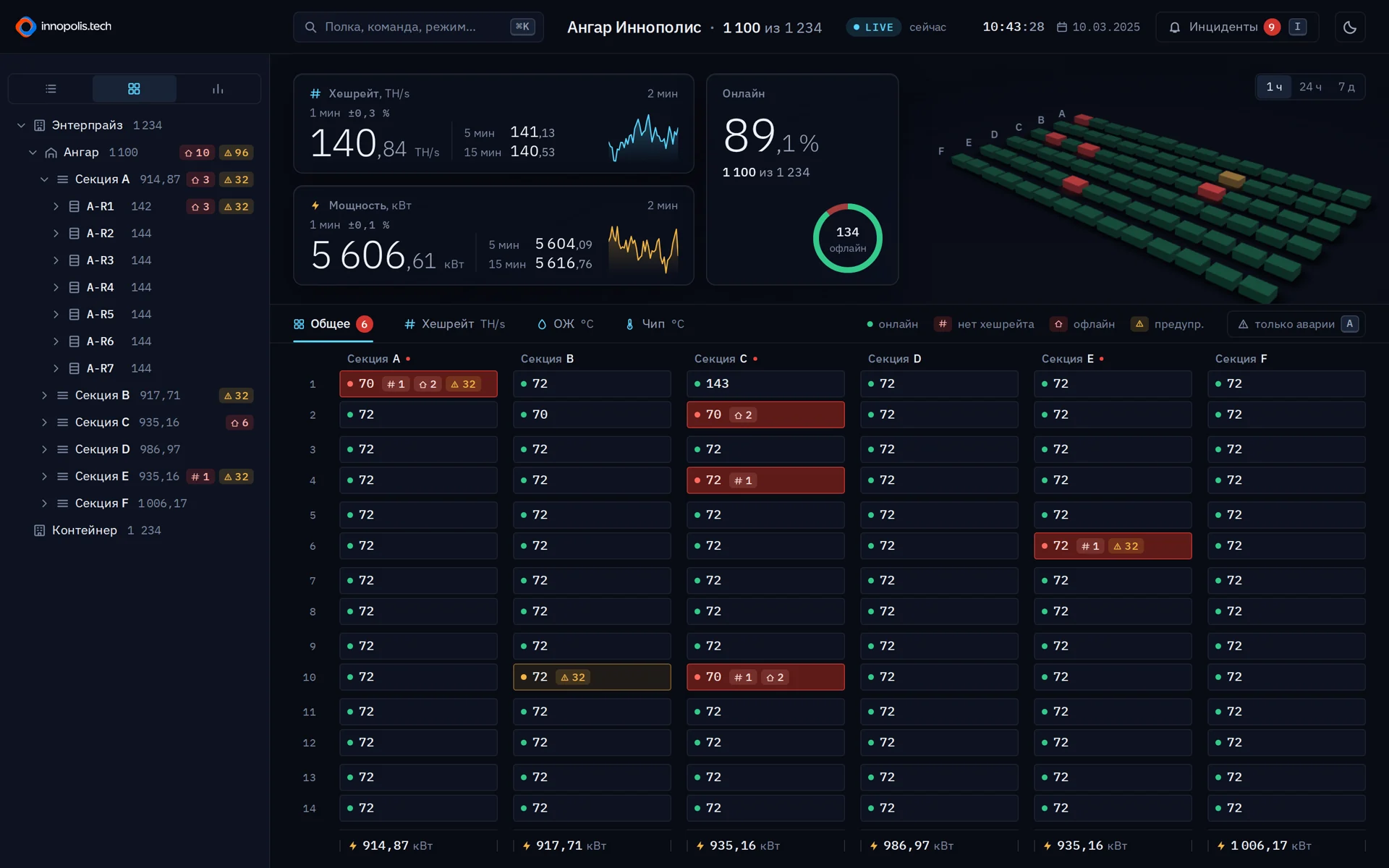Image resolution: width=1389 pixels, height=868 pixels.
Task: Click the calendar icon beside 10.03.2025
Action: [1061, 27]
